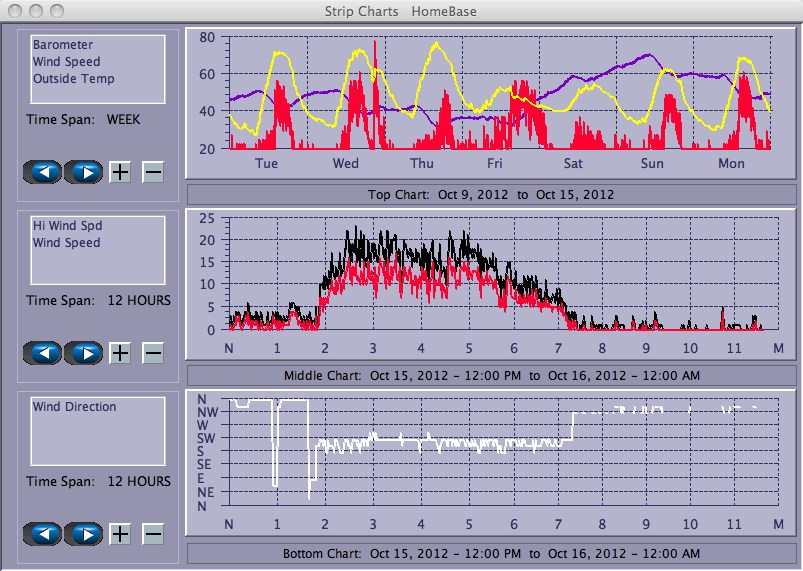Click the window's green zoom button
Screen dimensions: 803x571
[57, 11]
